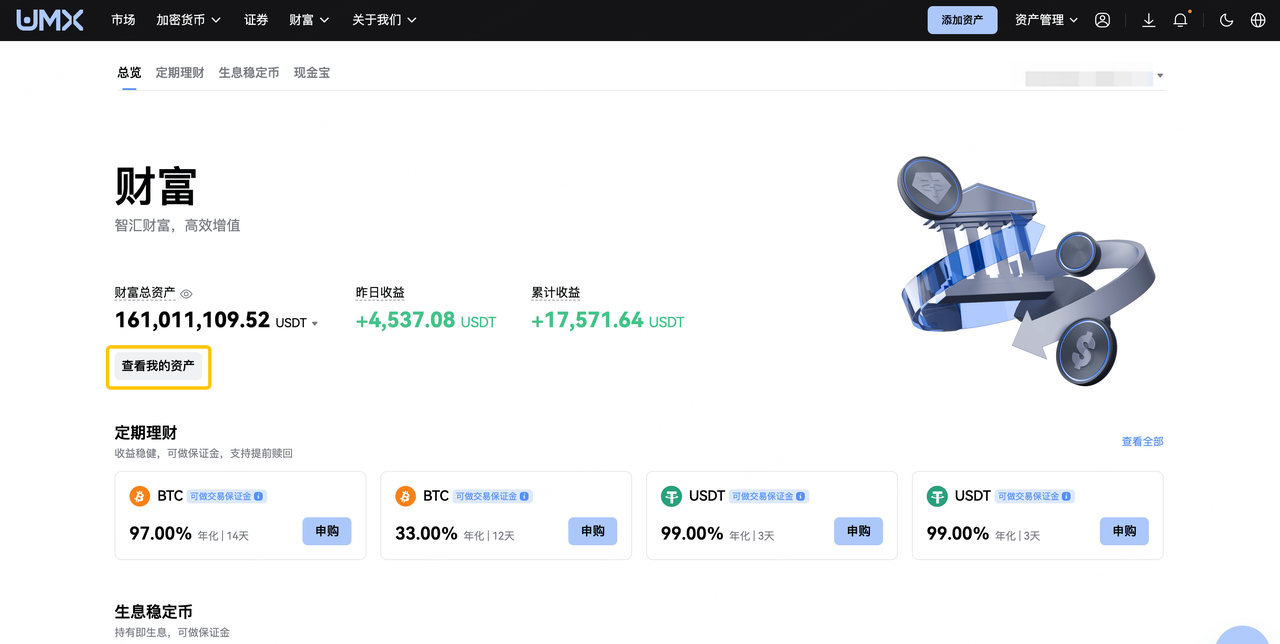The image size is (1280, 644).
Task: Click the first USDT coin icon at 99.00%
Action: pyautogui.click(x=671, y=496)
